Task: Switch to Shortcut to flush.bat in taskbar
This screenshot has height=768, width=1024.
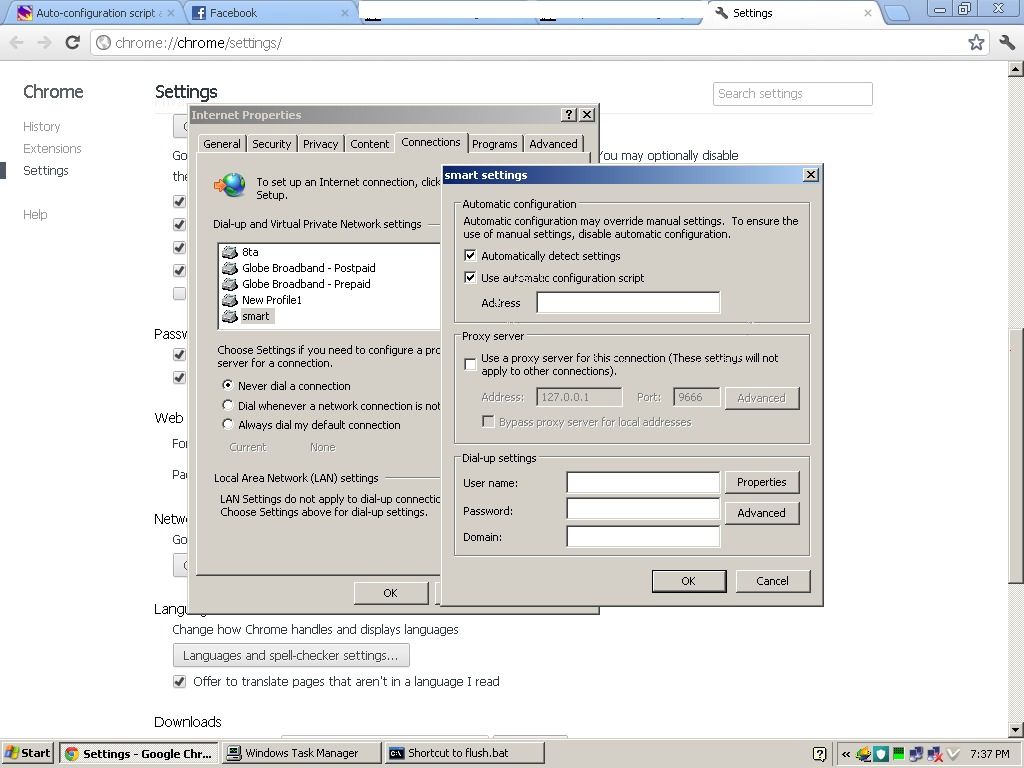Action: point(464,754)
